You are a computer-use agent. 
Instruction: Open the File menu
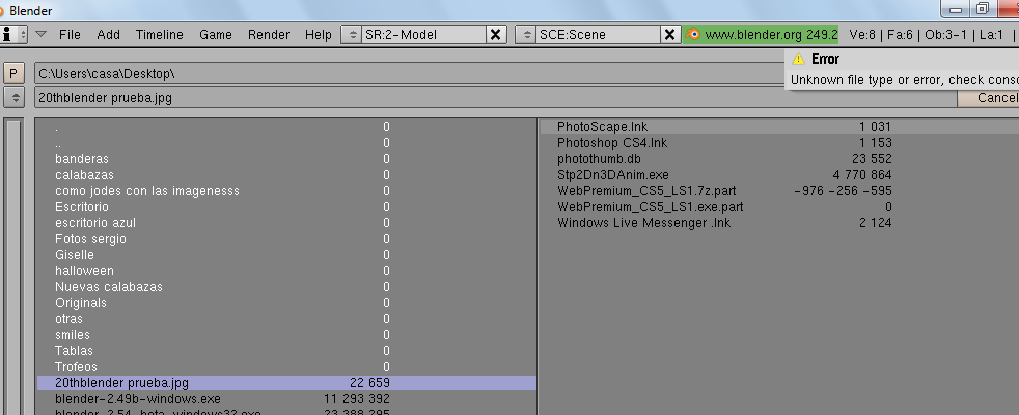pyautogui.click(x=70, y=34)
